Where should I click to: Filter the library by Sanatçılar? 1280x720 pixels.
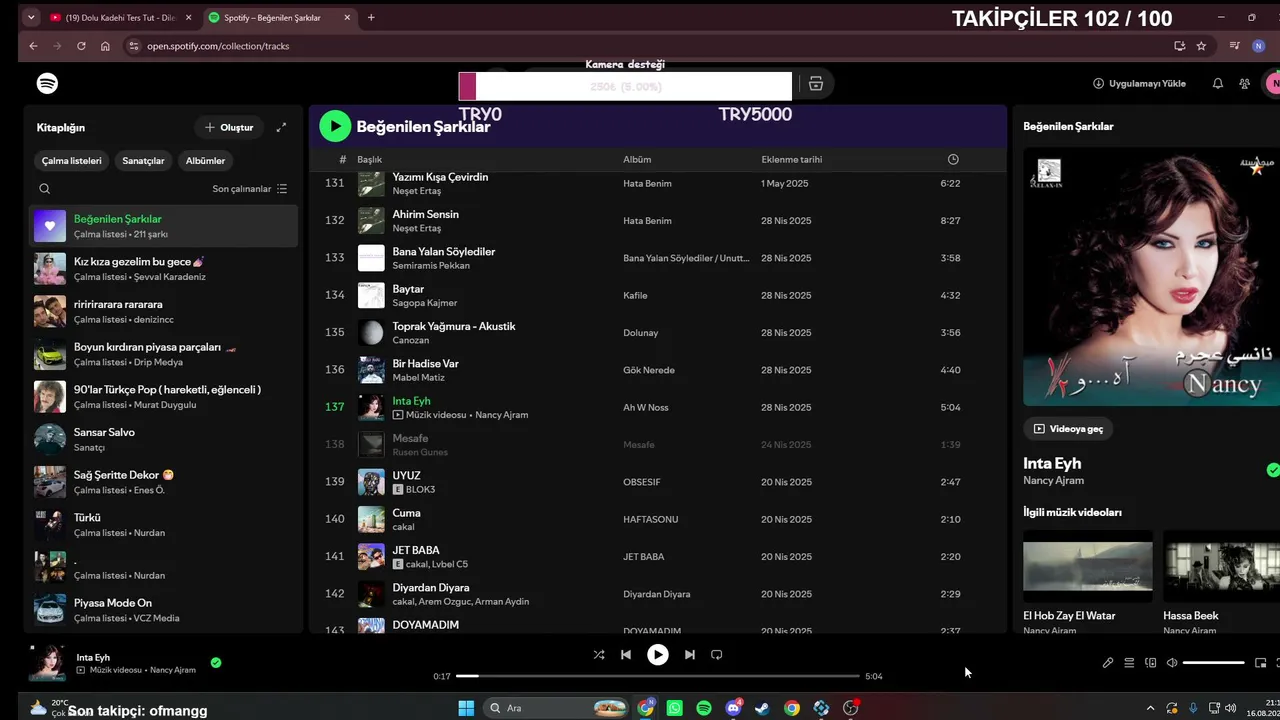[143, 161]
